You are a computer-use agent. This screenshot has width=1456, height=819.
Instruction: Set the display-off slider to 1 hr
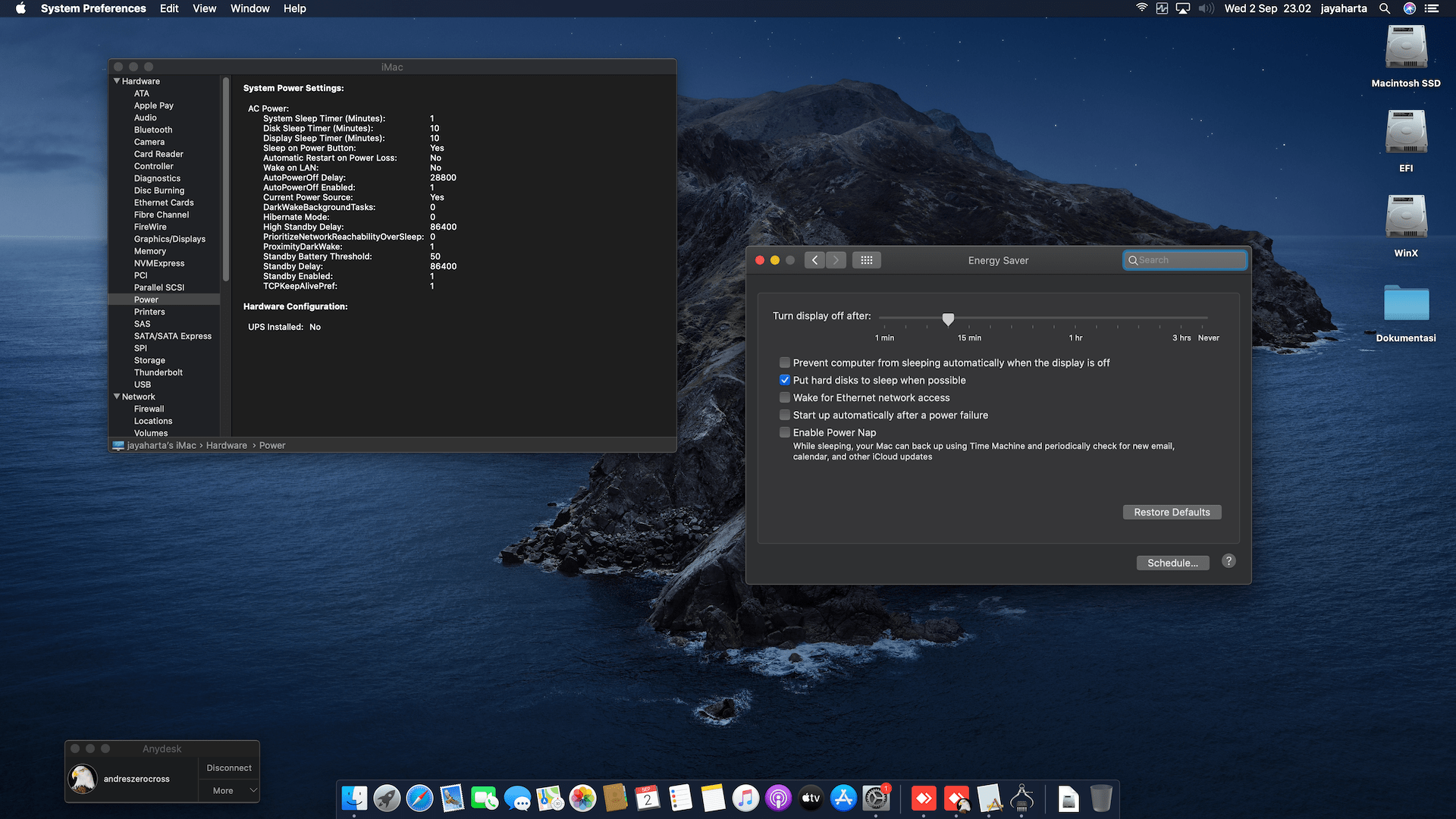tap(1075, 318)
